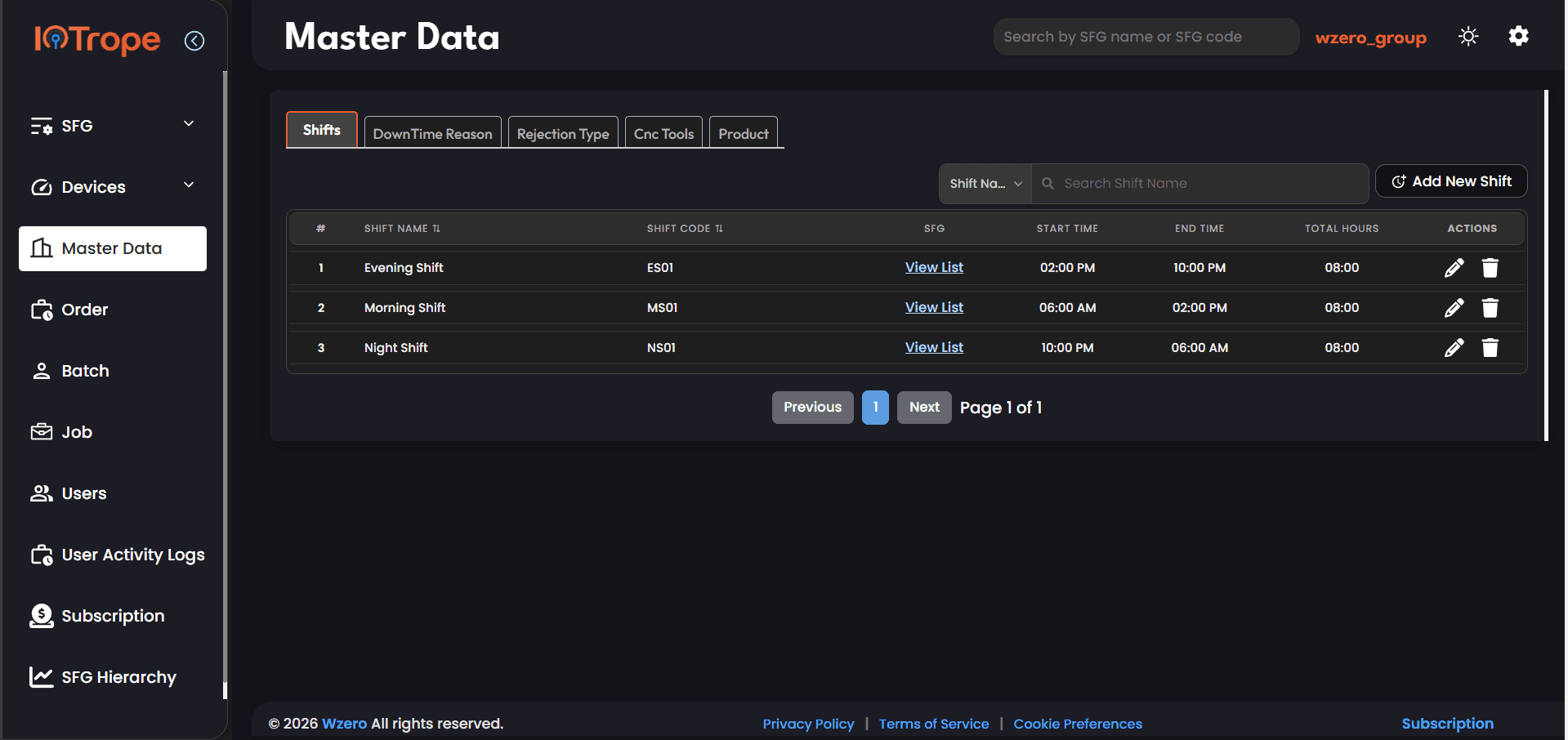This screenshot has width=1568, height=740.
Task: Edit the Evening Shift row
Action: click(1454, 268)
